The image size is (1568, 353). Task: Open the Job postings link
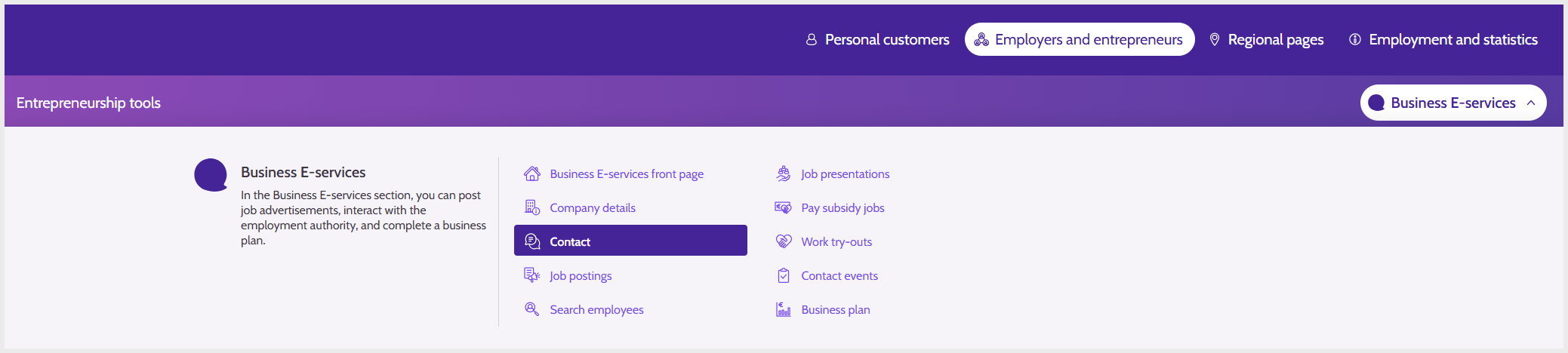pos(581,275)
